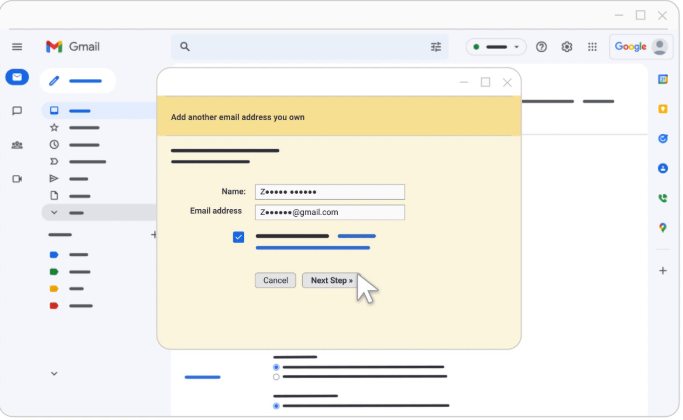Open the active status dropdown
Image resolution: width=683 pixels, height=420 pixels.
coord(496,47)
